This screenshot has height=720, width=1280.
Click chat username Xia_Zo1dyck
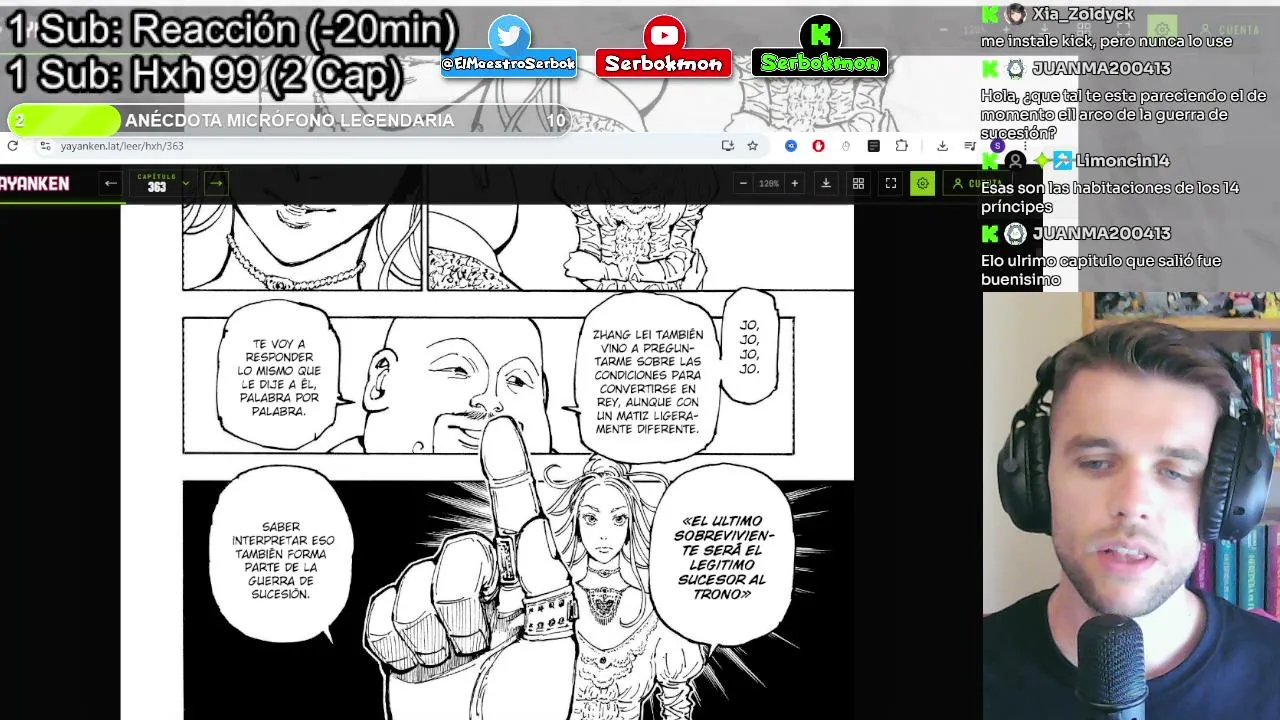[1083, 14]
